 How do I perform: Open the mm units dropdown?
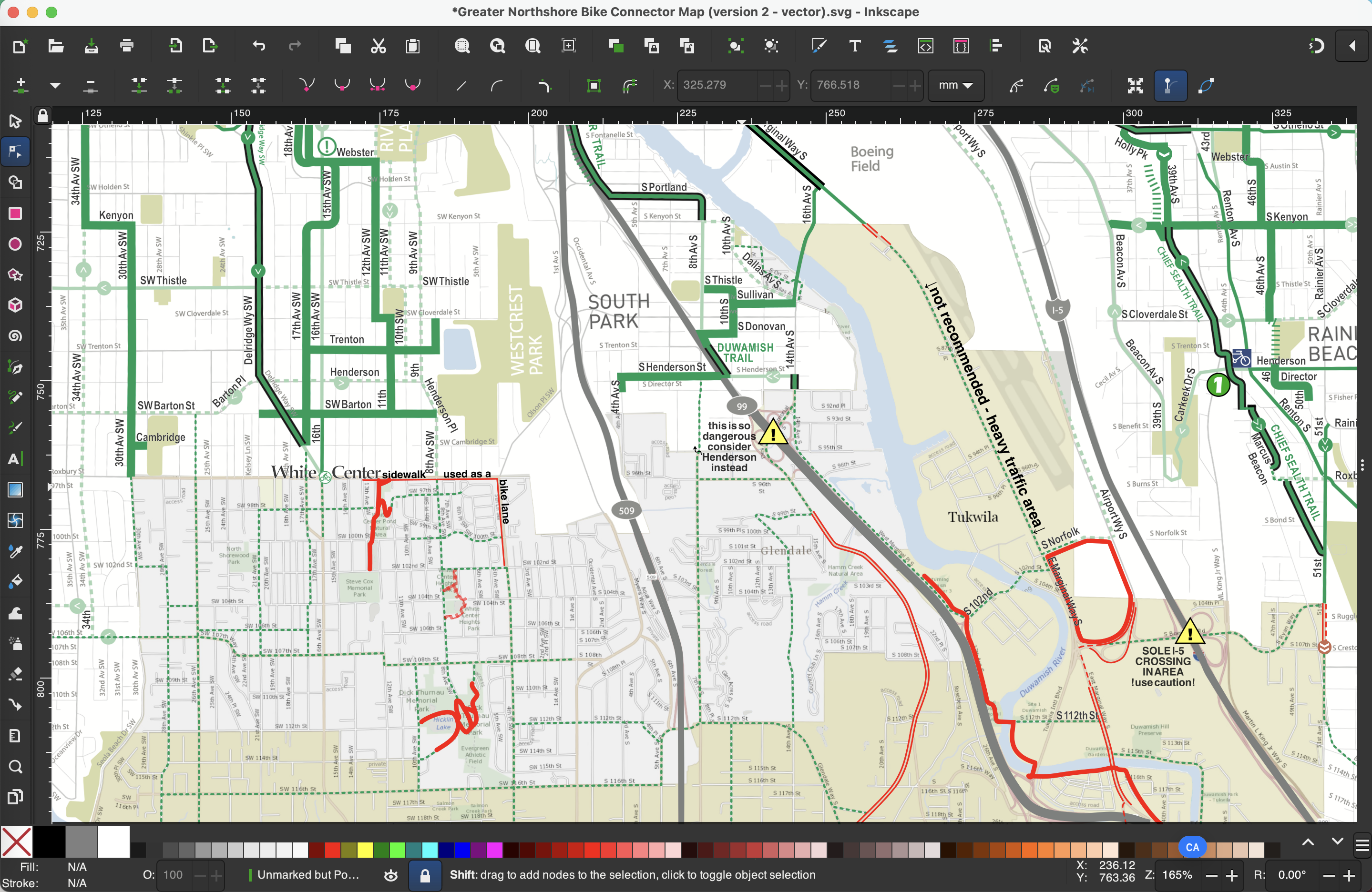click(956, 85)
